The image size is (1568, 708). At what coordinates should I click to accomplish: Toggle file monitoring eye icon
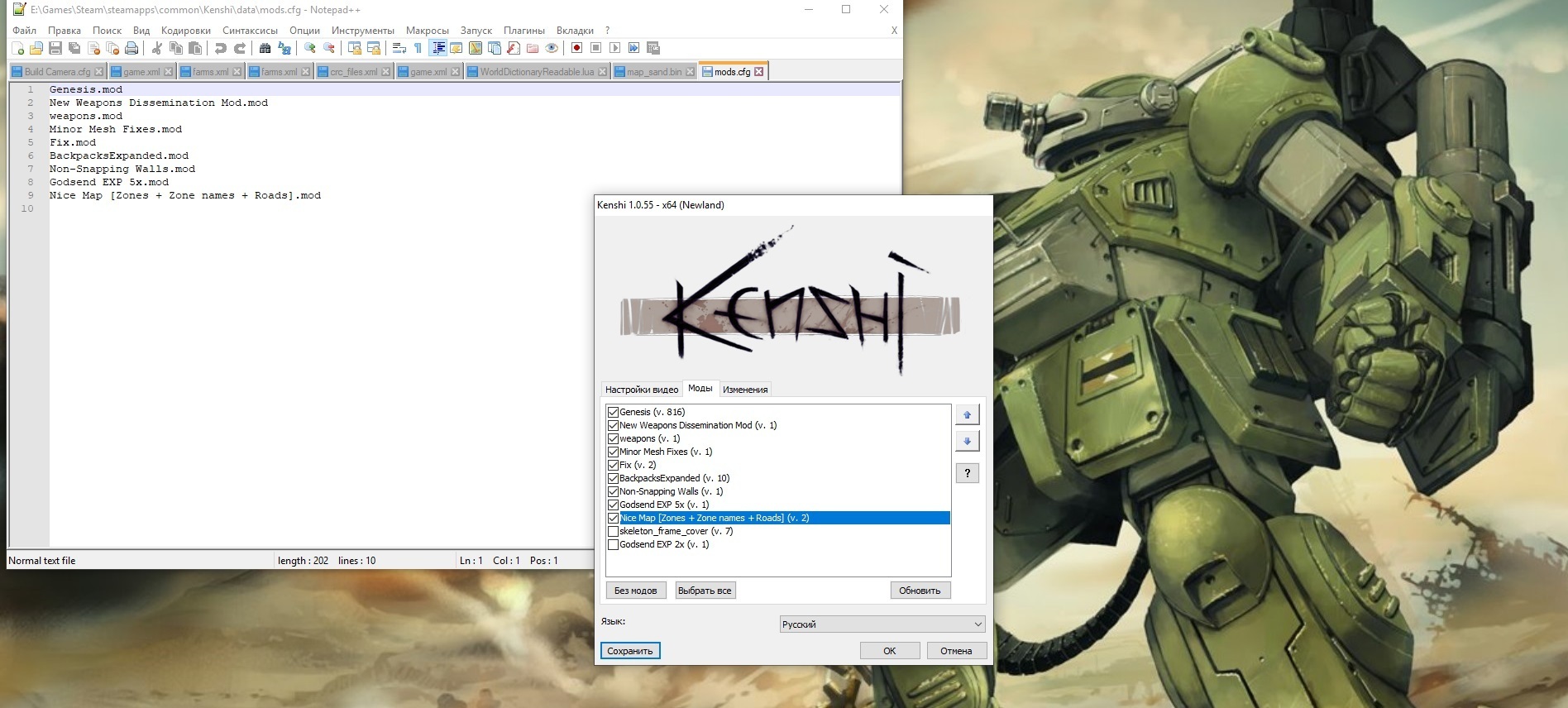552,48
